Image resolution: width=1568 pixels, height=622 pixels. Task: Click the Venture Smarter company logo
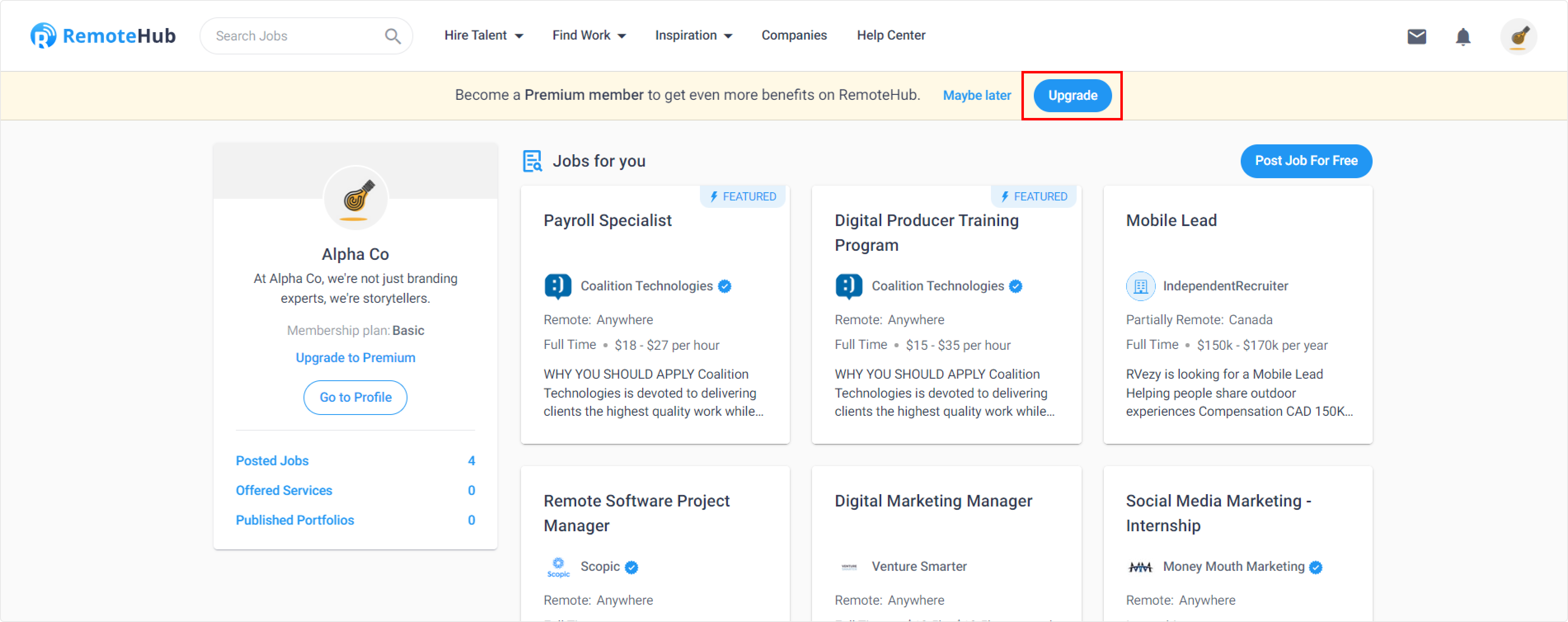[x=849, y=567]
